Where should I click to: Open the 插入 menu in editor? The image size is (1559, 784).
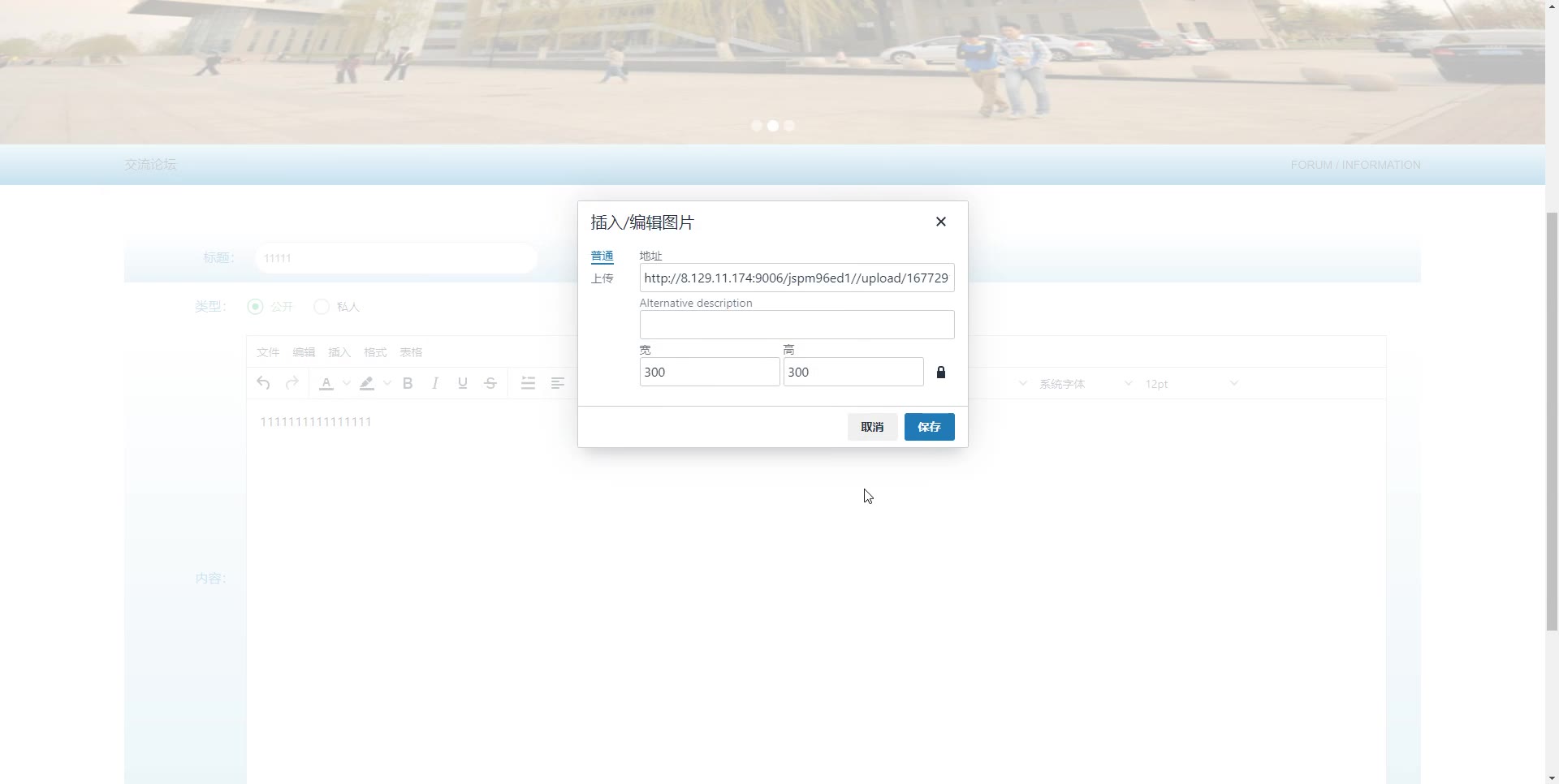339,352
